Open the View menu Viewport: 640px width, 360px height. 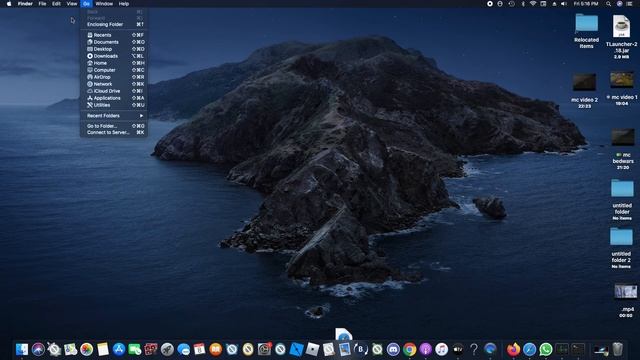72,4
